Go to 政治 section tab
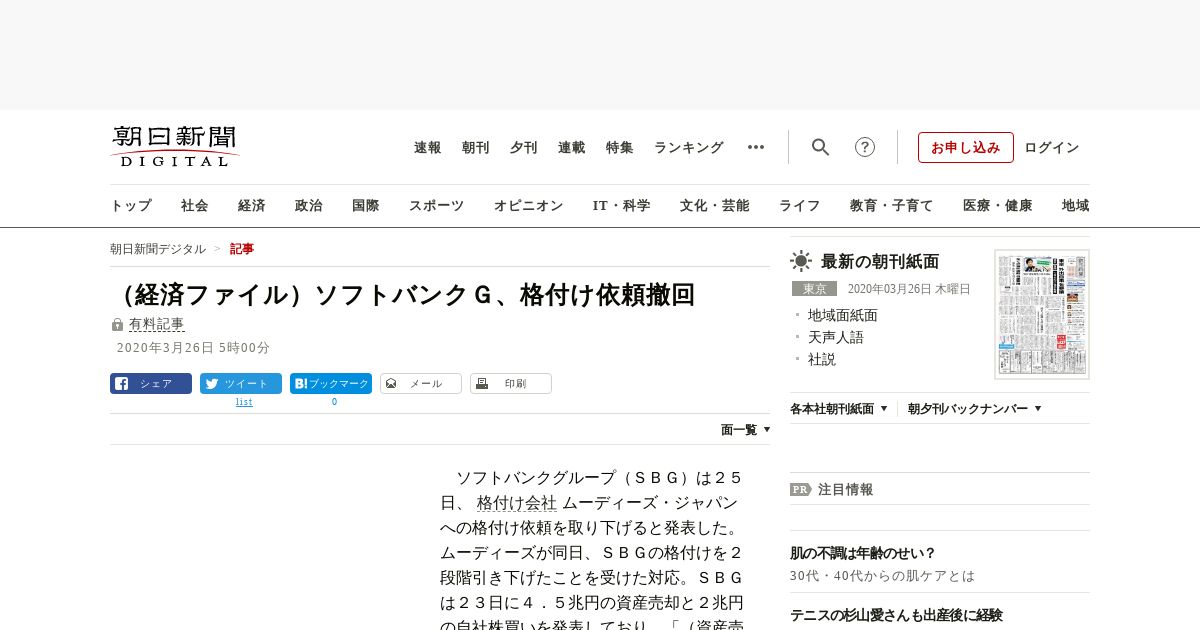This screenshot has width=1200, height=630. point(309,205)
